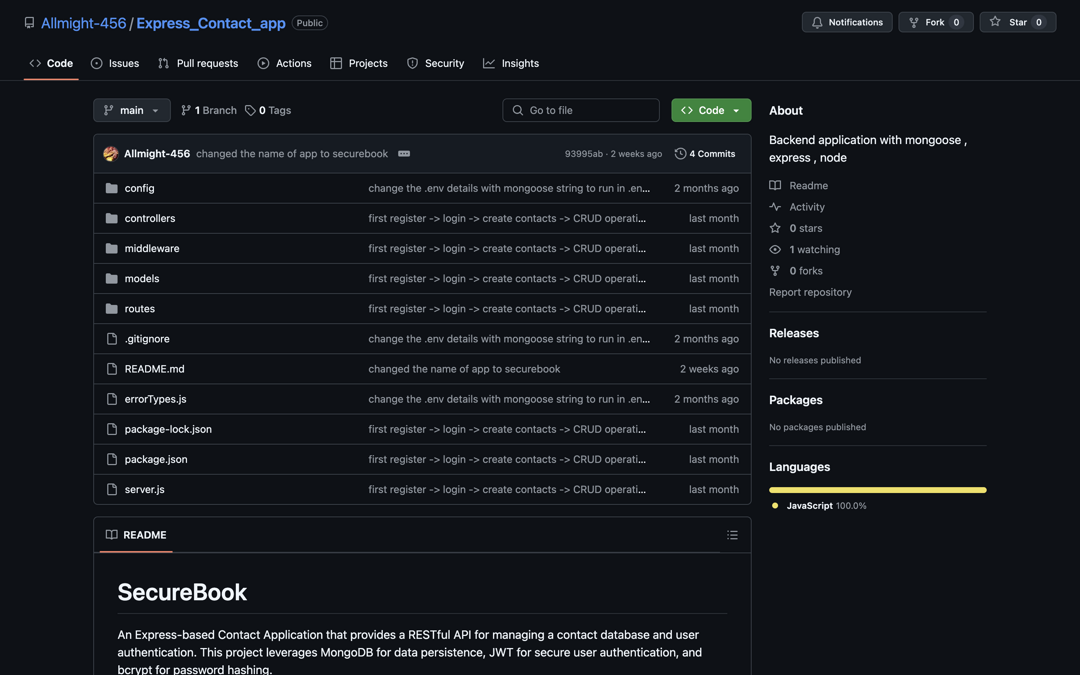Focus the Go to file search field
1080x675 pixels.
(581, 110)
